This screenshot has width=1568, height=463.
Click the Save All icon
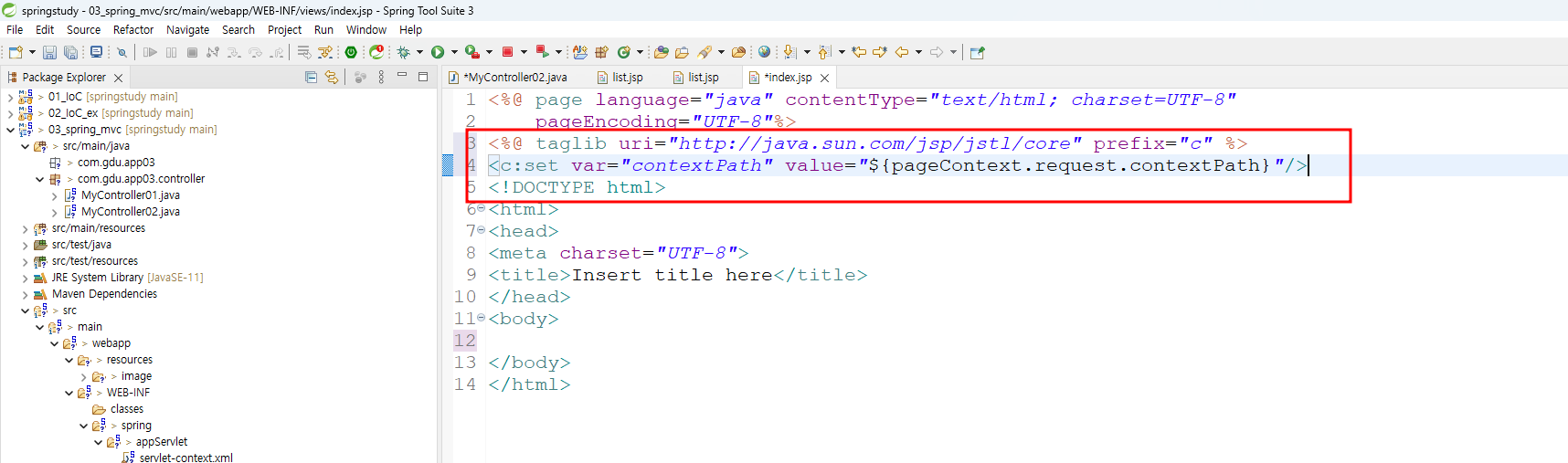(70, 52)
